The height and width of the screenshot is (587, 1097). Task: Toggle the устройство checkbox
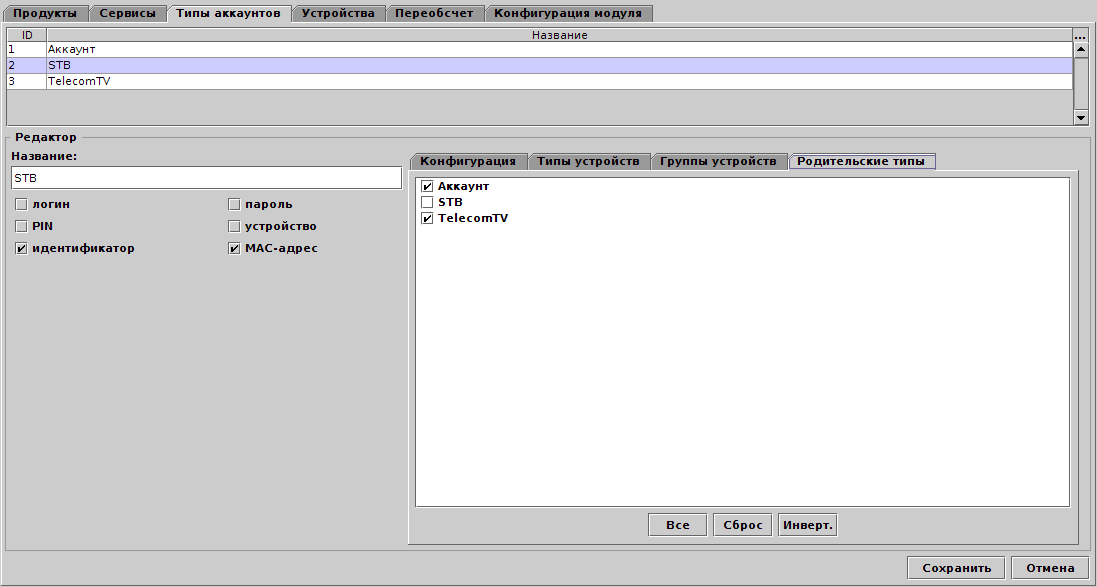[x=235, y=226]
